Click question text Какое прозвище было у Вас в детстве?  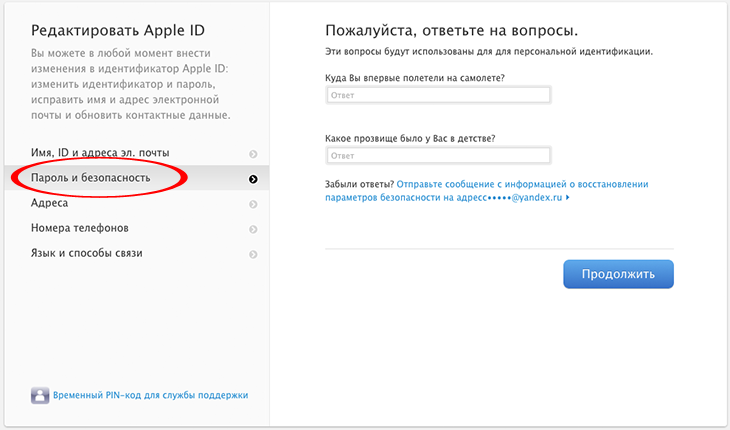[x=410, y=139]
